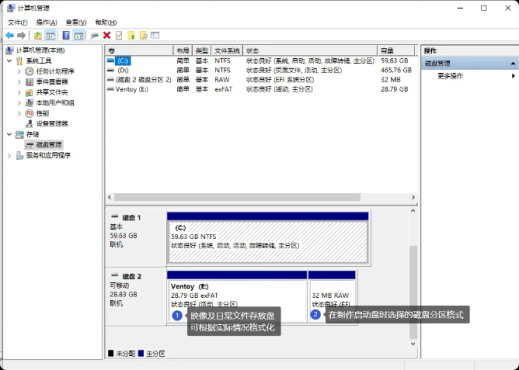Click the last toolbar view settings icon

coord(155,35)
